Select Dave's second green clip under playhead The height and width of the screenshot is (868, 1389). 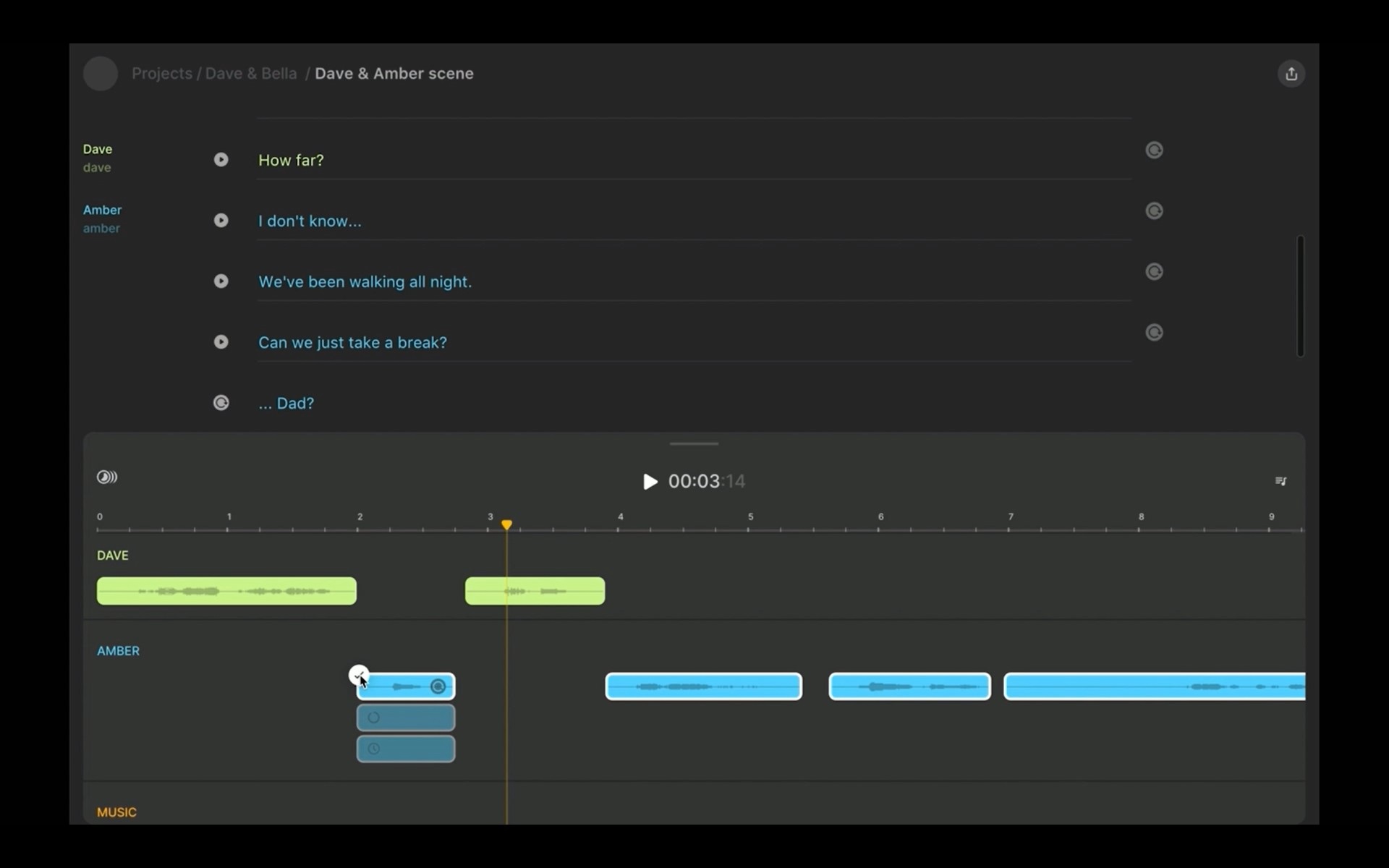[535, 591]
